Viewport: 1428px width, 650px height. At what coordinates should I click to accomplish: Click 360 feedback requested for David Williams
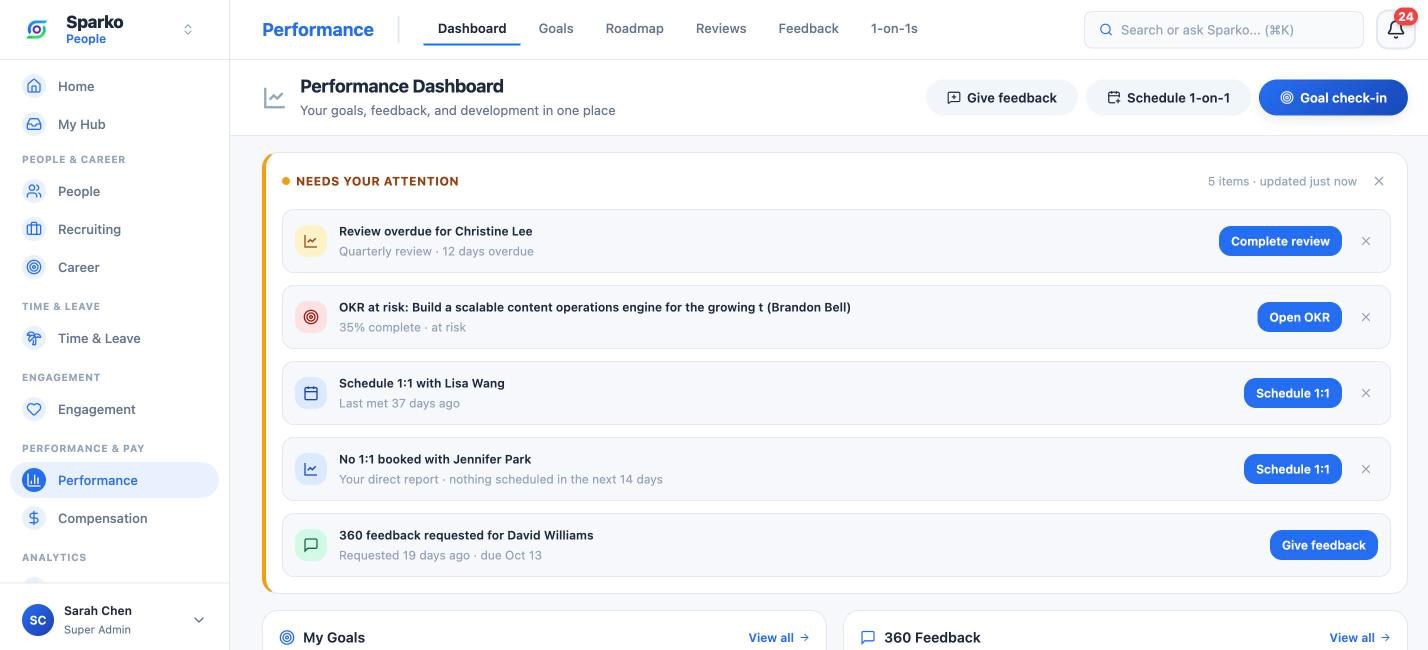coord(466,535)
